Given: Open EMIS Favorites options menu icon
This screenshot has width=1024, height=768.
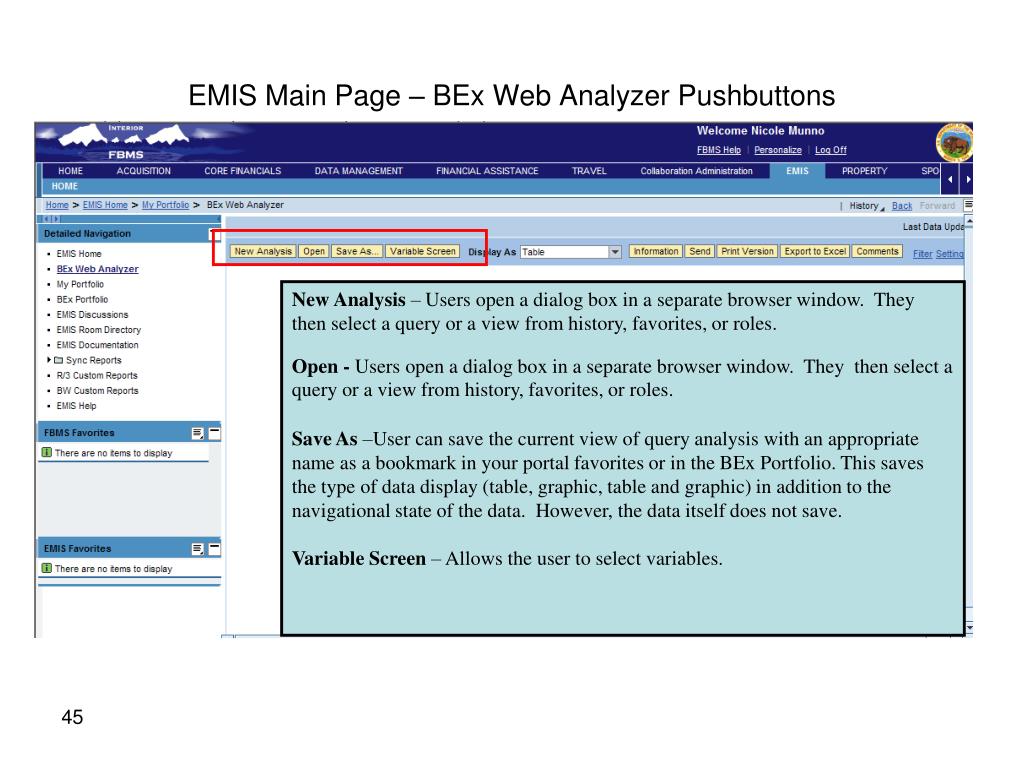Looking at the screenshot, I should tap(197, 549).
